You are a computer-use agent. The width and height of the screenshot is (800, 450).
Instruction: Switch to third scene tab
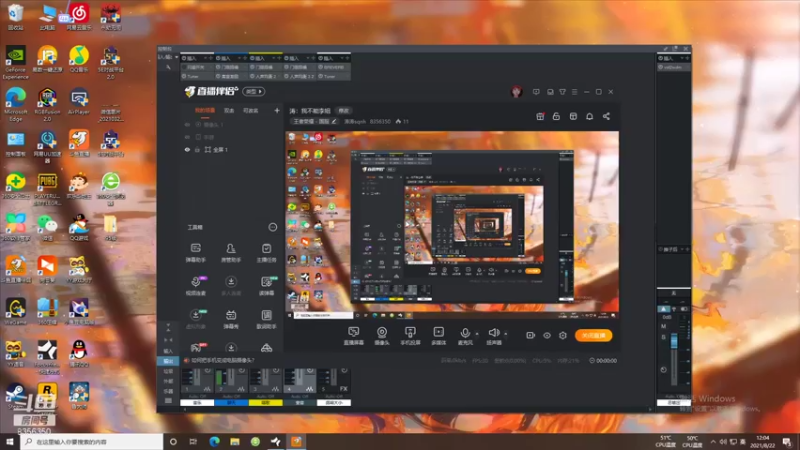click(x=251, y=110)
